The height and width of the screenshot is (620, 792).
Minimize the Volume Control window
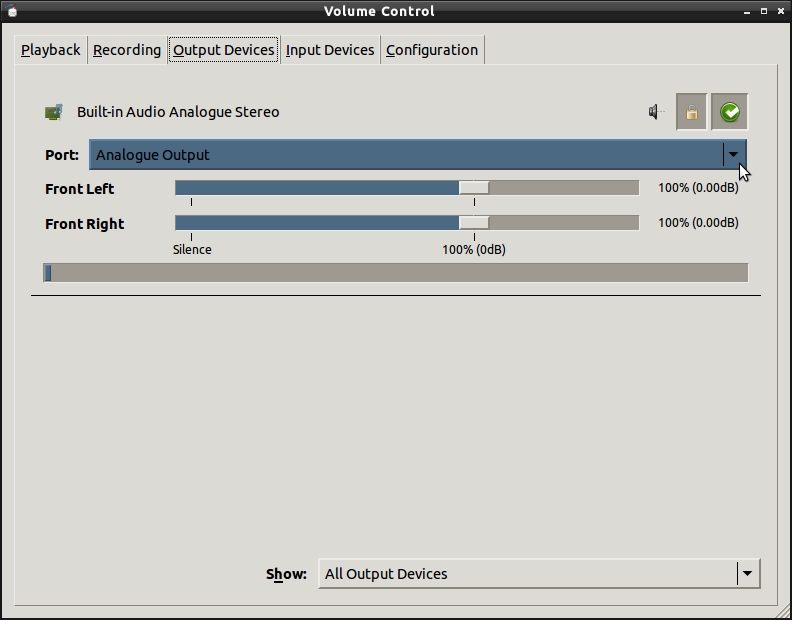tap(748, 12)
